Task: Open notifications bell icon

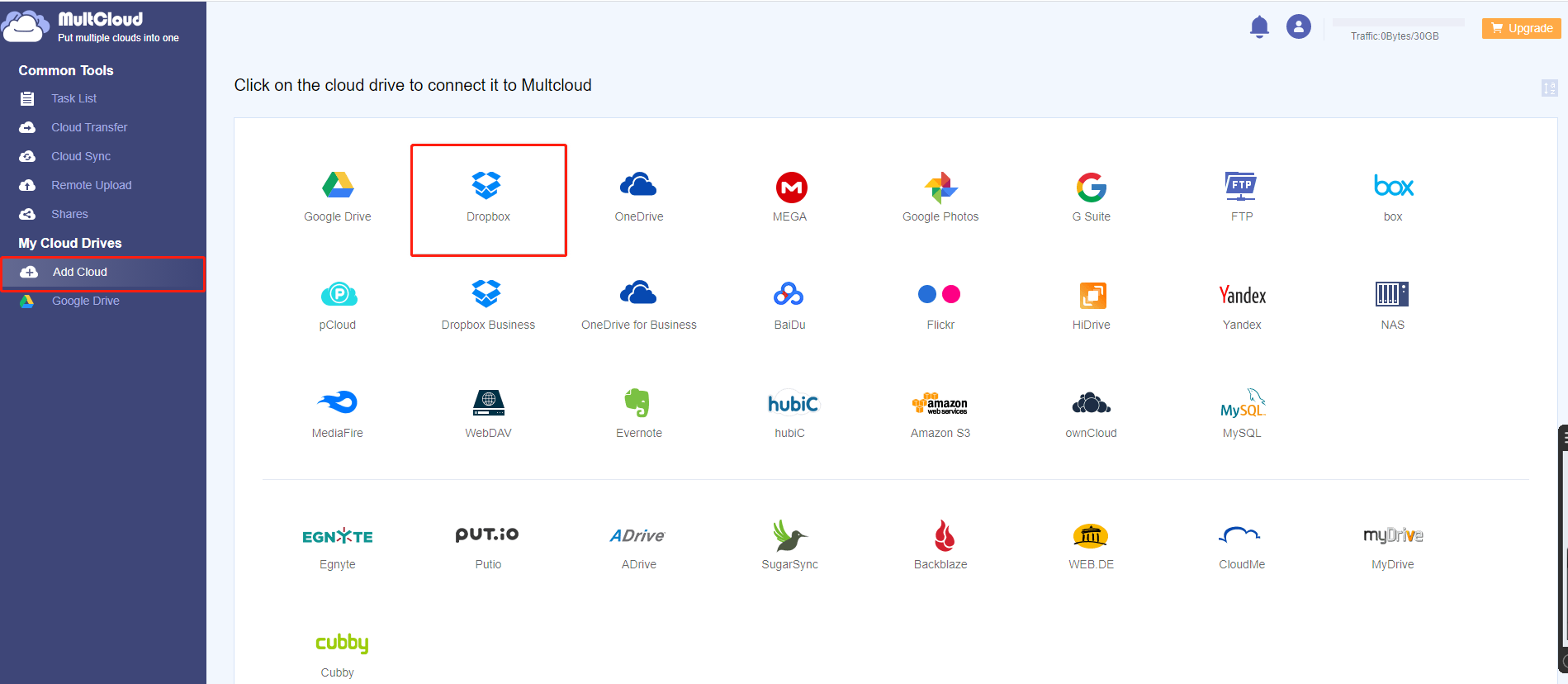Action: pyautogui.click(x=1258, y=27)
